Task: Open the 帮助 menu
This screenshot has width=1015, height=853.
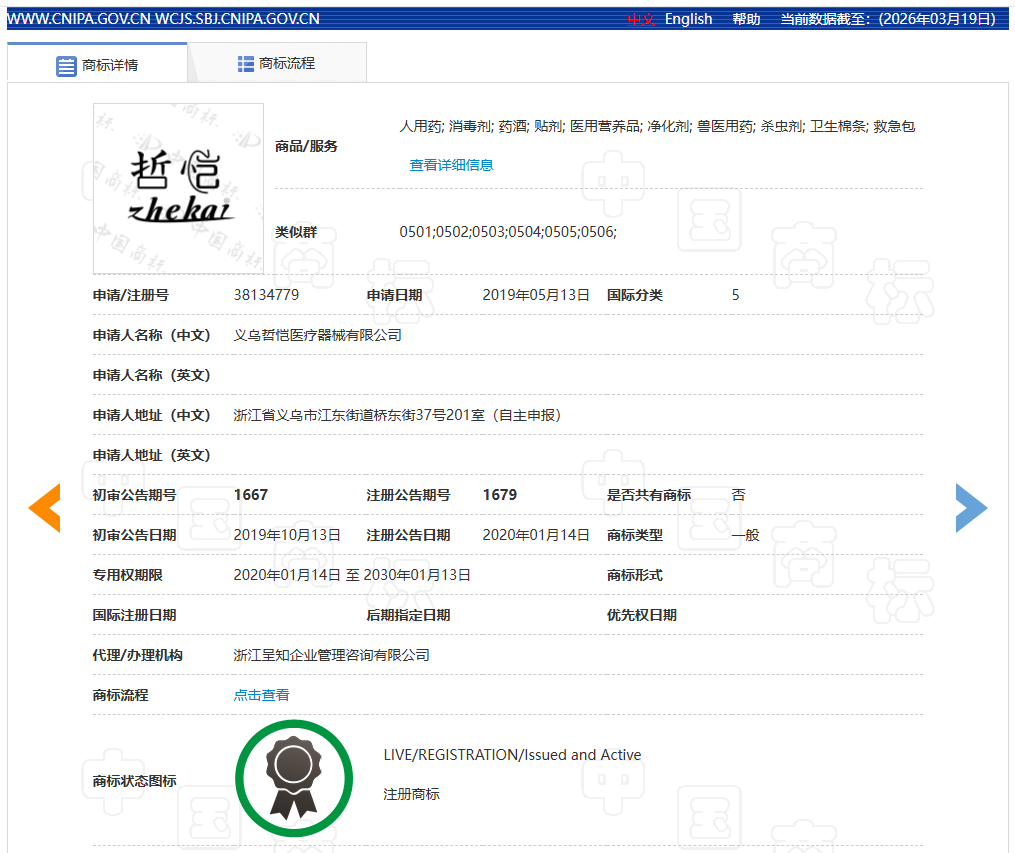Action: [x=745, y=18]
